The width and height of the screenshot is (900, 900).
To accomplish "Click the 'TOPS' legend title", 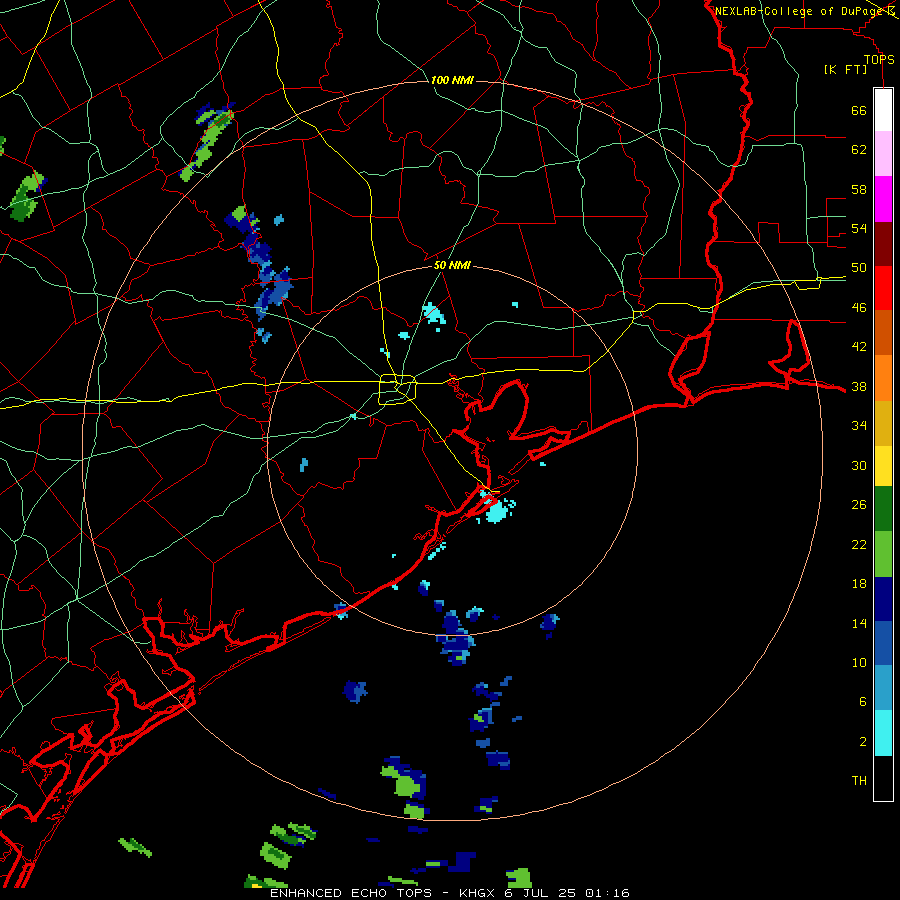I will (x=879, y=59).
